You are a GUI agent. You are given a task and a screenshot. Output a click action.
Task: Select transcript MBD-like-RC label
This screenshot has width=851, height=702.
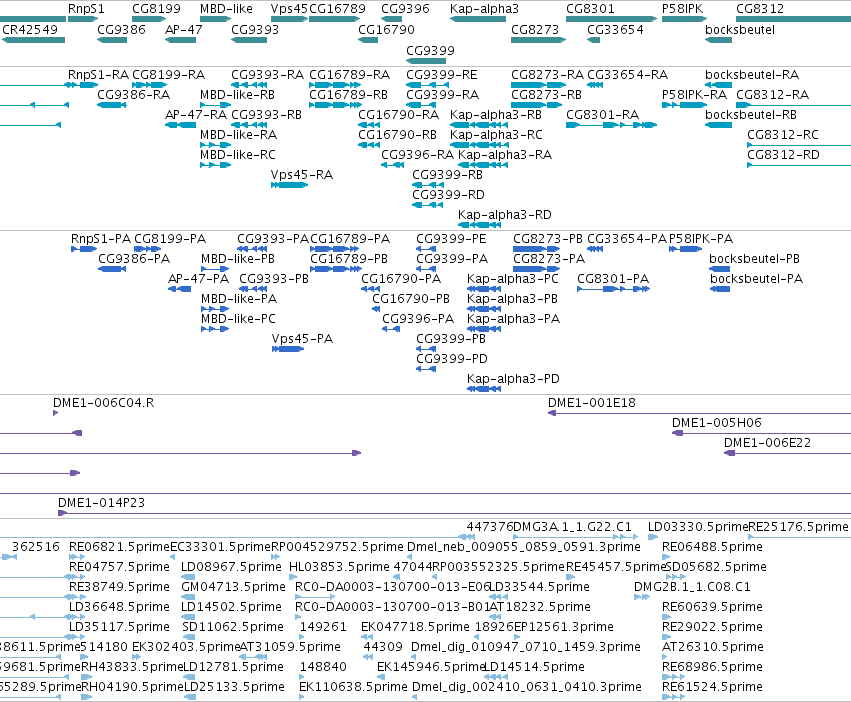tap(238, 155)
